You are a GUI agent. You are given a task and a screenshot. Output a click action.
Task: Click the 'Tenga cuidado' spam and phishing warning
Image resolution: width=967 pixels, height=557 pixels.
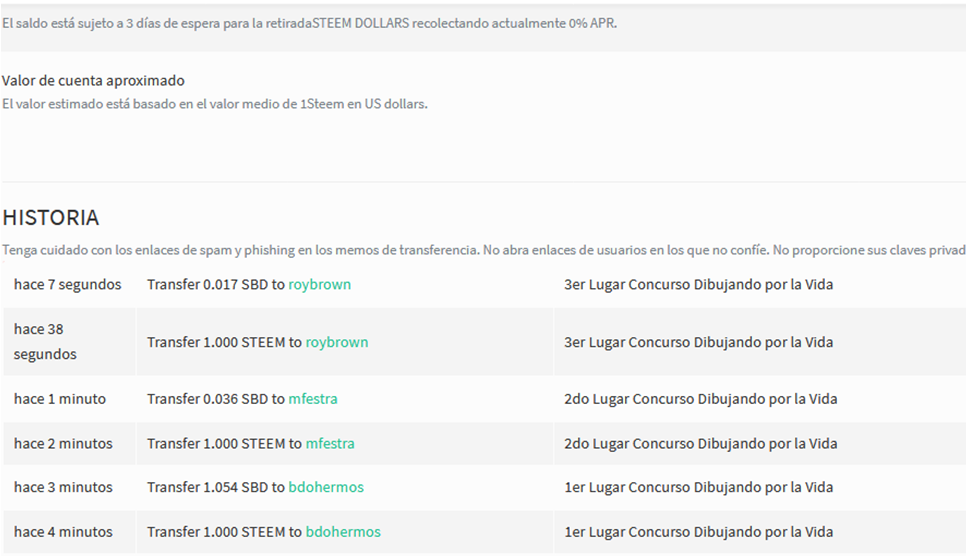point(484,250)
